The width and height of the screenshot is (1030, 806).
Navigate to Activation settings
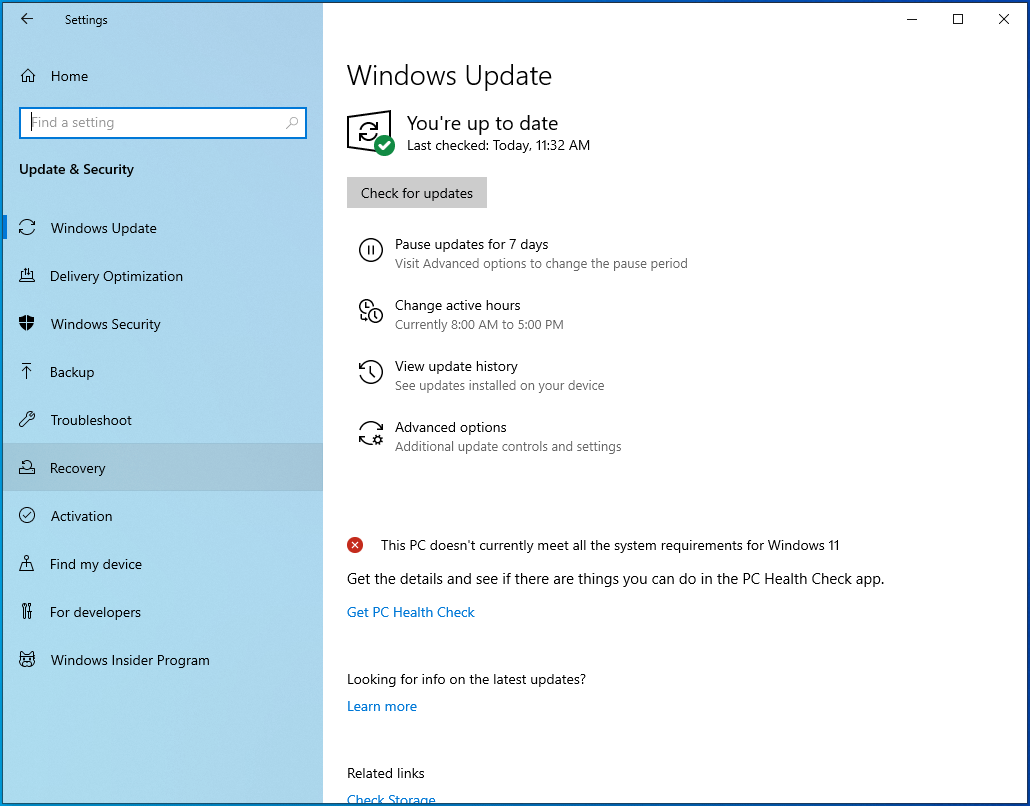tap(163, 516)
